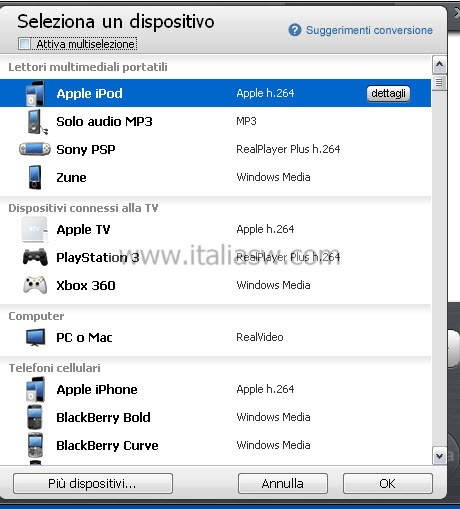The image size is (460, 509).
Task: Click the RealVideo format text
Action: [260, 337]
